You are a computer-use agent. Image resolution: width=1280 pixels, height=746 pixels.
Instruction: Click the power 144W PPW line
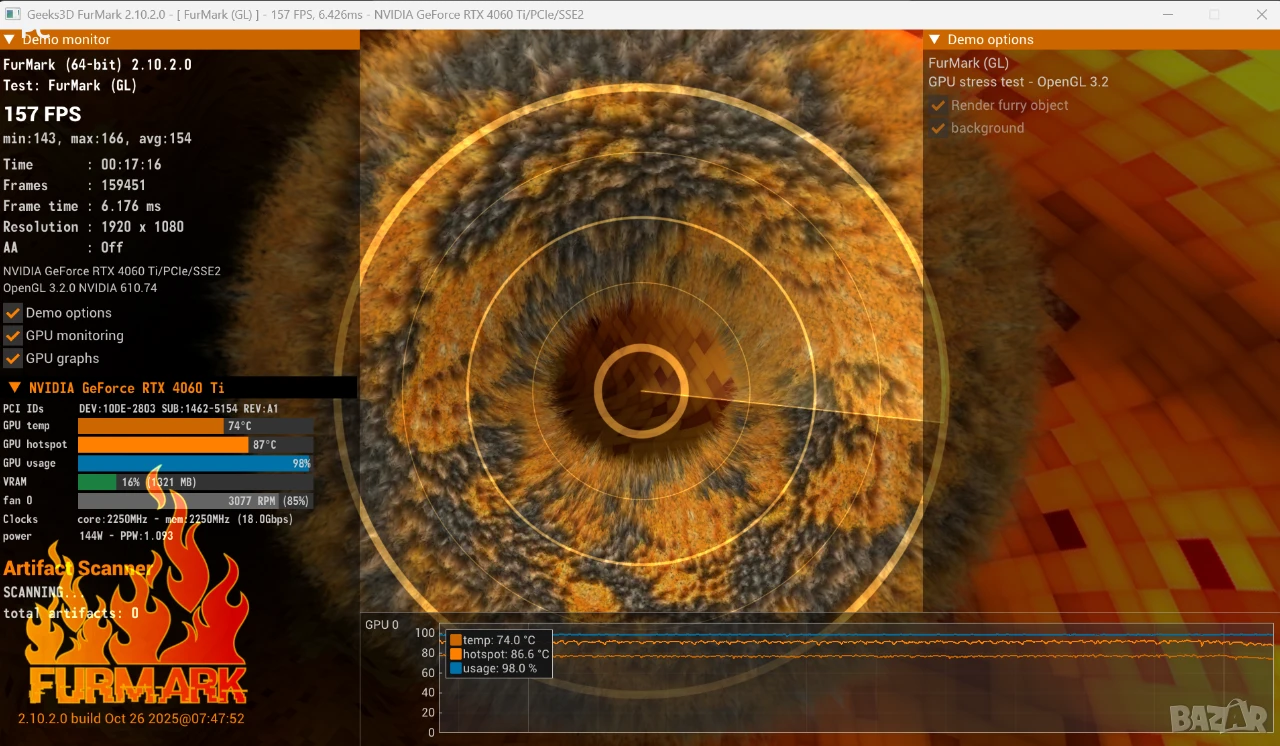click(x=88, y=536)
